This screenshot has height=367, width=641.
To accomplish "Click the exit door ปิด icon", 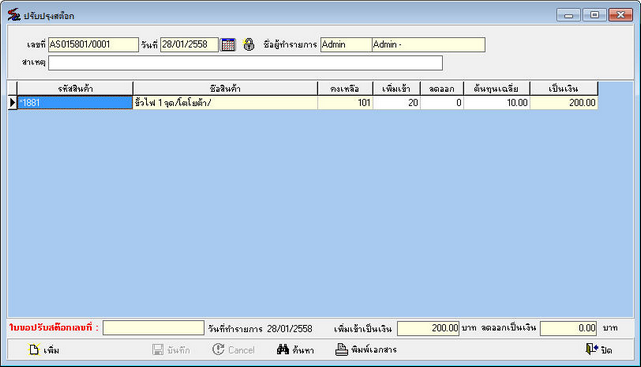I will tap(592, 349).
